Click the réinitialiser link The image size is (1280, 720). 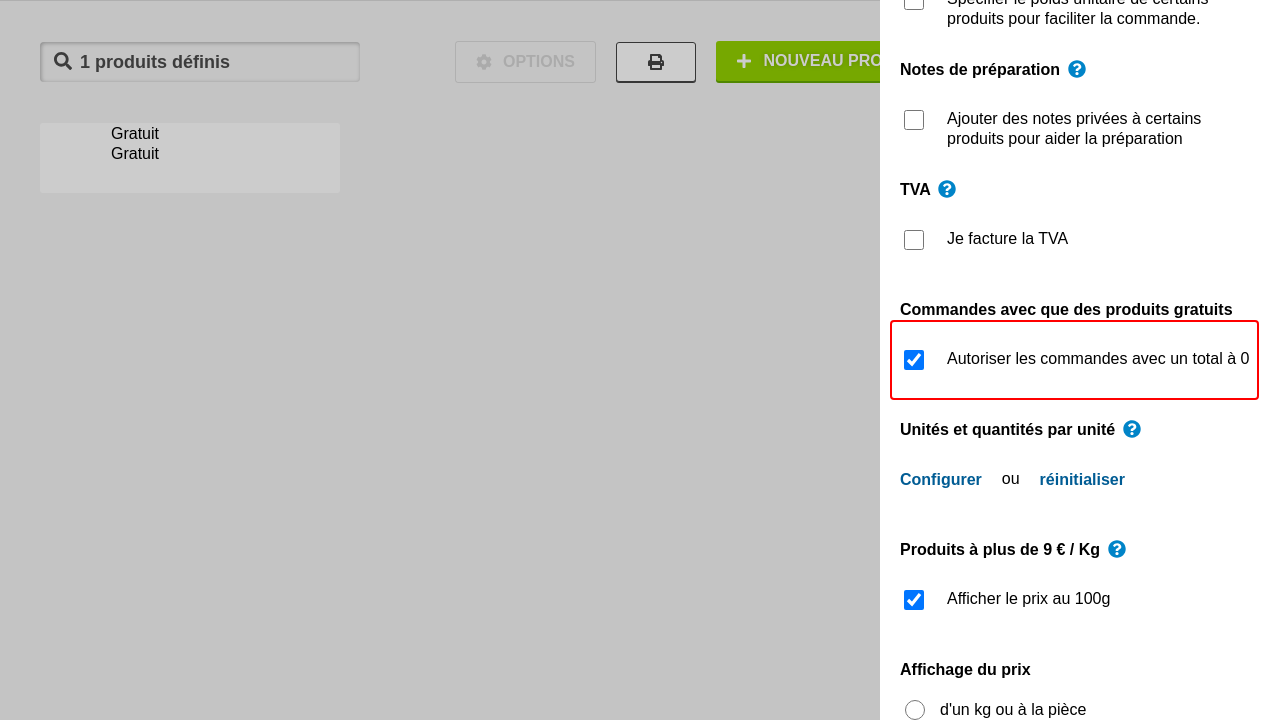pyautogui.click(x=1082, y=479)
